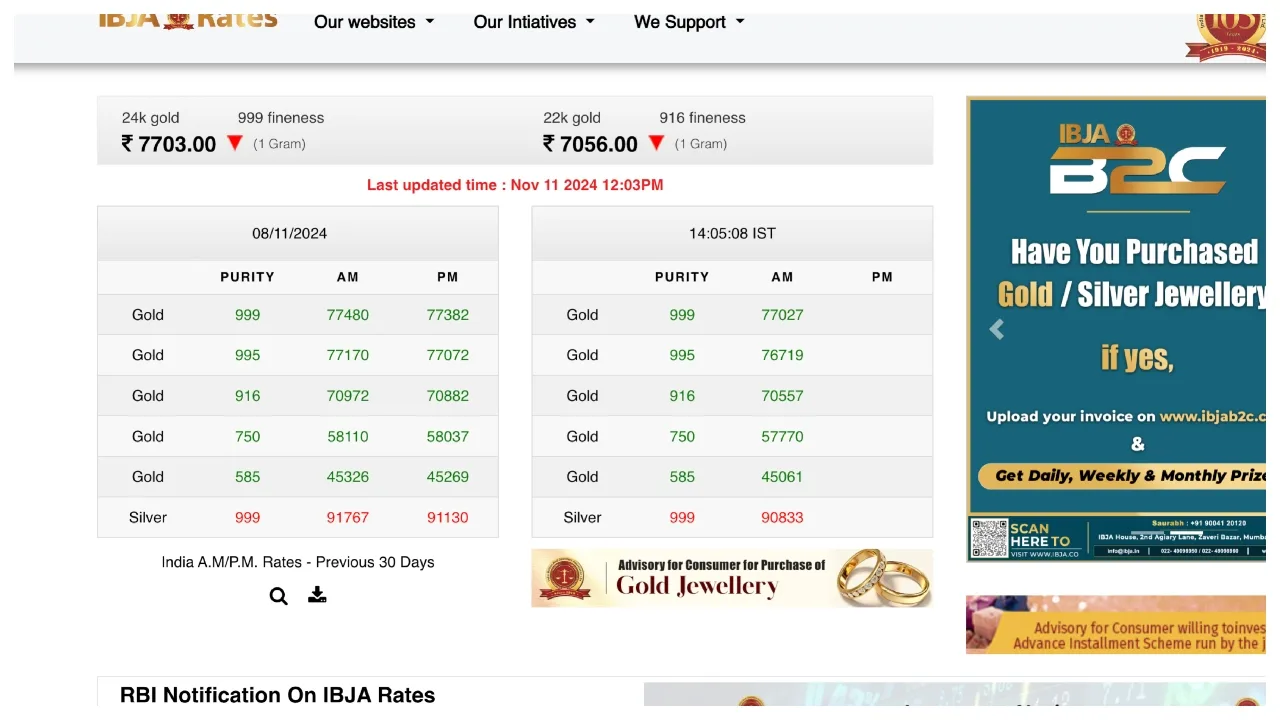Click the QR code in B2C banner
This screenshot has height=720, width=1280.
point(989,539)
